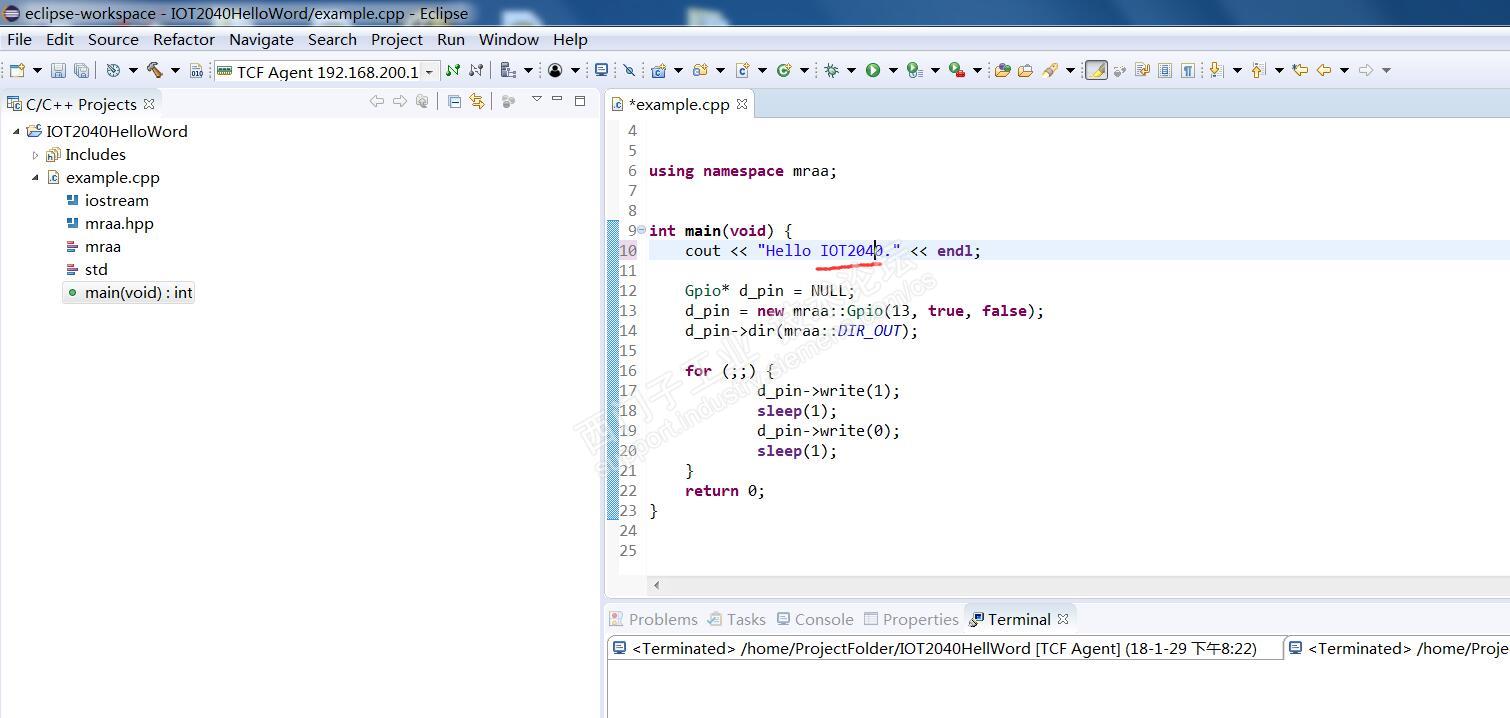Switch to the Problems tab
The image size is (1510, 718).
653,619
